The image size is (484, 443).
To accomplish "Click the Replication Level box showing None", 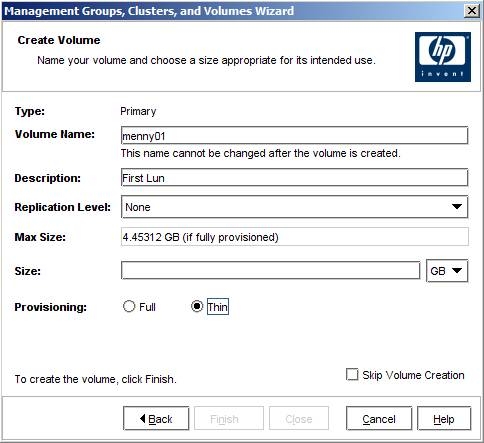I will (x=294, y=207).
